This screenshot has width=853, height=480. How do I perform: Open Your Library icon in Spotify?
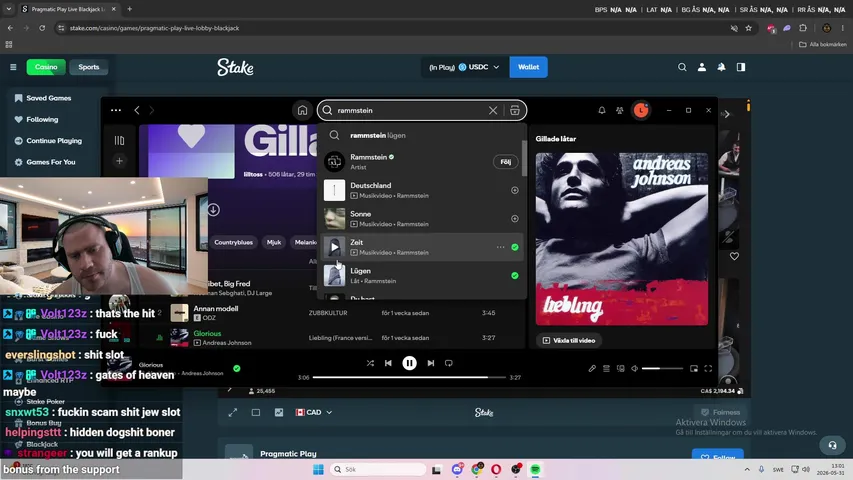click(x=119, y=140)
